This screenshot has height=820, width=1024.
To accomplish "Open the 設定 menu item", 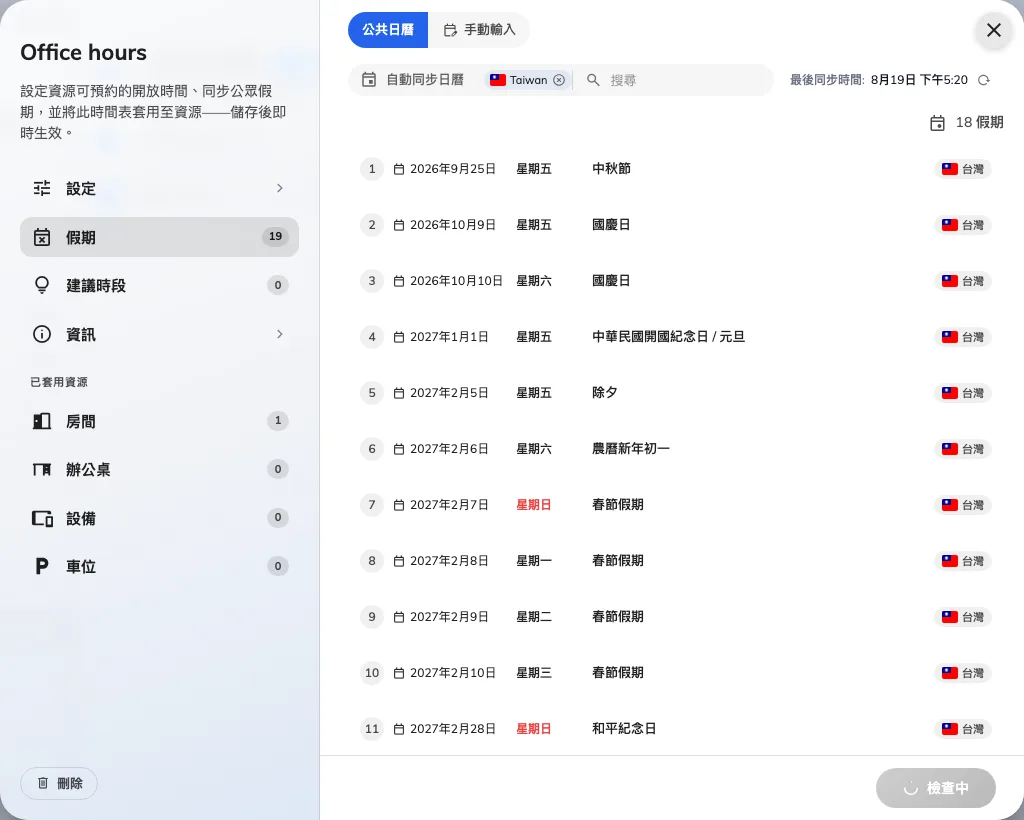I will (159, 189).
